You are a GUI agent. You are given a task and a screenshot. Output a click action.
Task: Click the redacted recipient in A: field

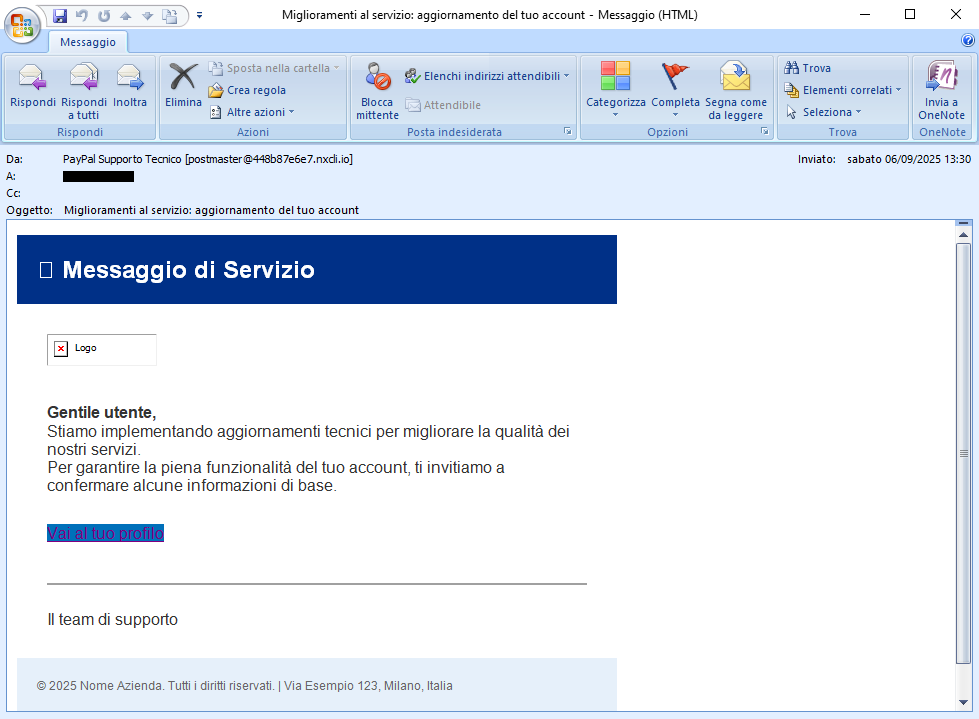(x=98, y=177)
